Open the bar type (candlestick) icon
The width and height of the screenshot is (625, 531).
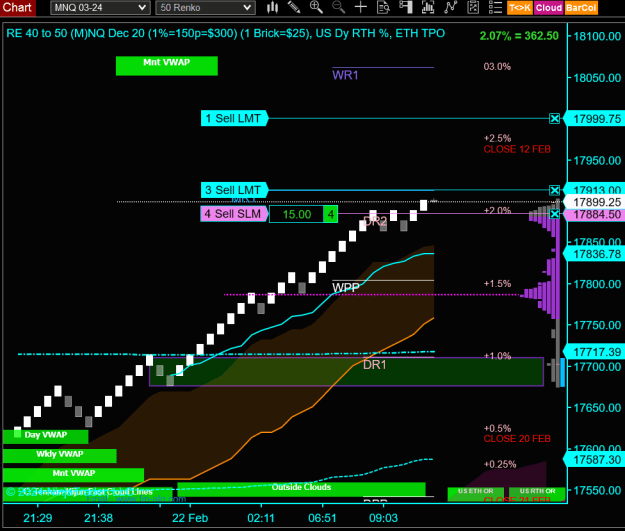[x=272, y=7]
